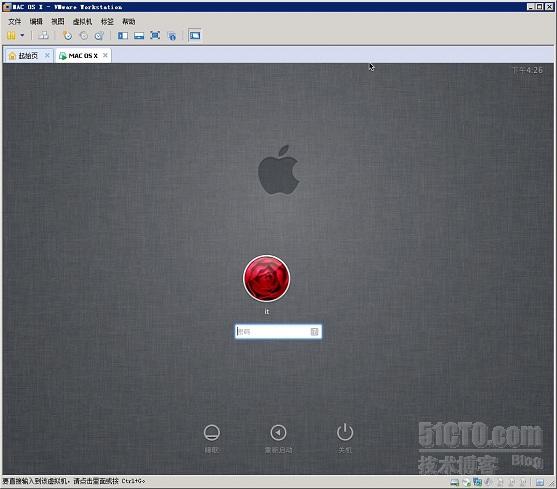Viewport: 557px width, 489px height.
Task: Click the yellow suspend/power toolbar icon
Action: pos(11,36)
